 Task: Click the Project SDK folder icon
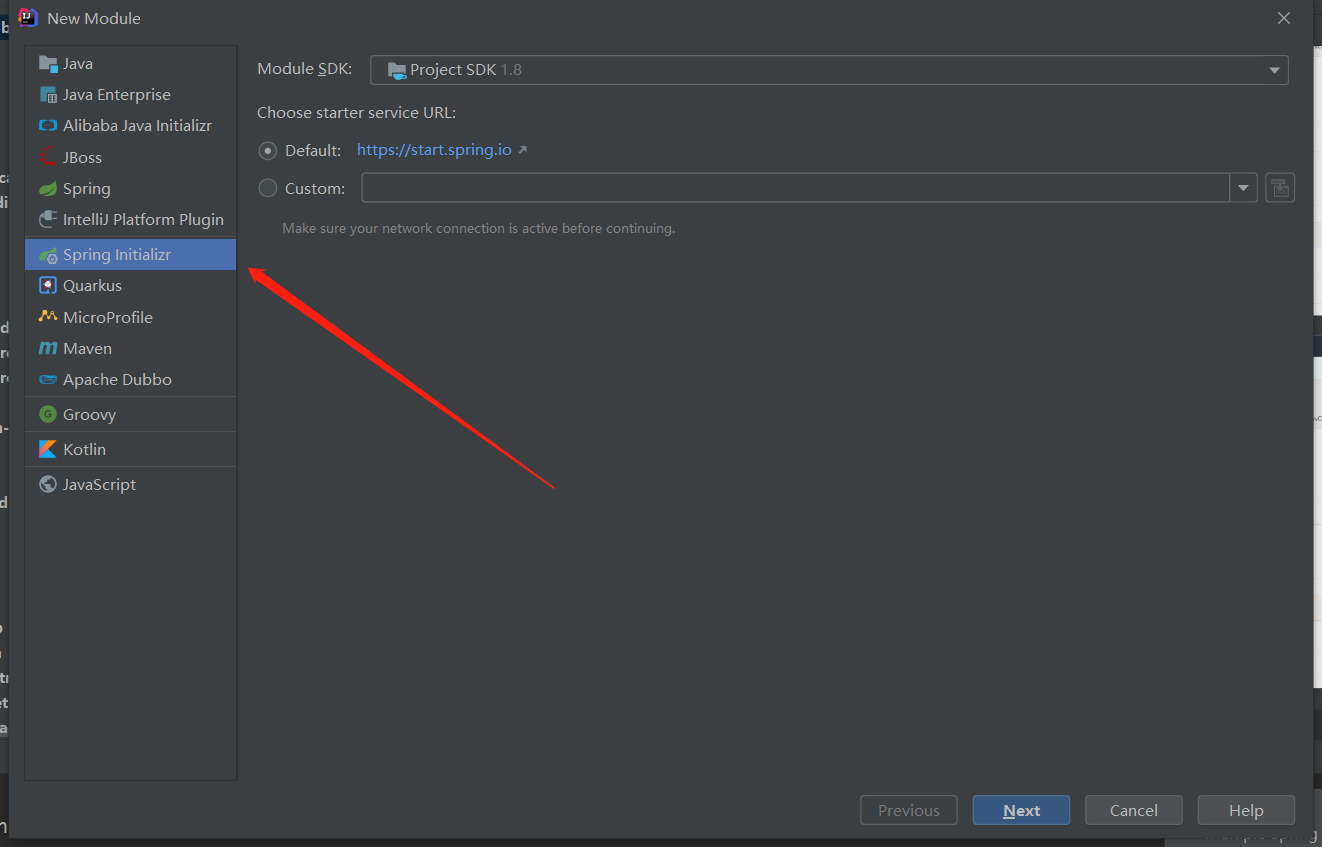[397, 70]
